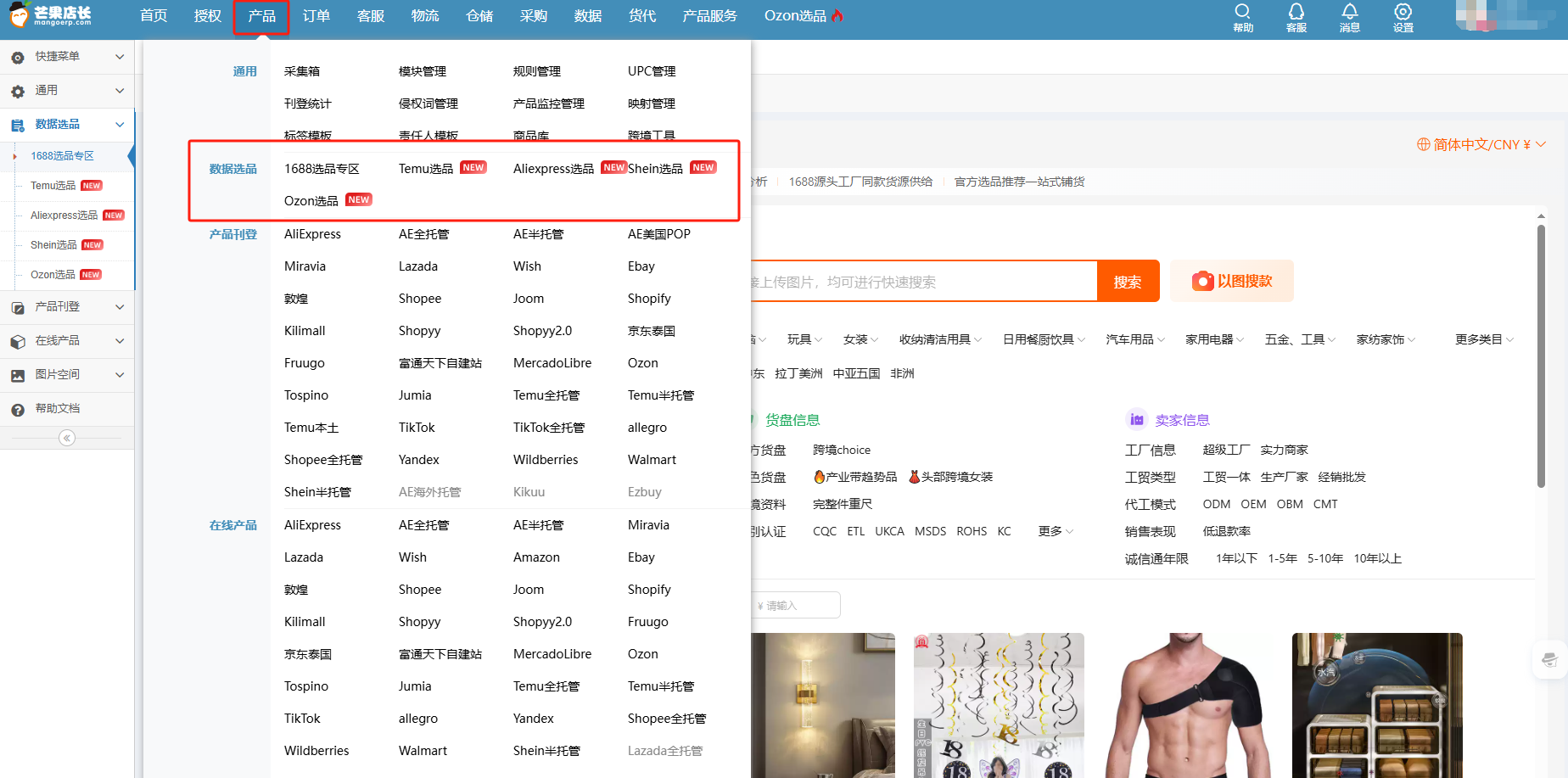Open the shoulder brace product thumbnail
1568x778 pixels.
coord(1188,705)
